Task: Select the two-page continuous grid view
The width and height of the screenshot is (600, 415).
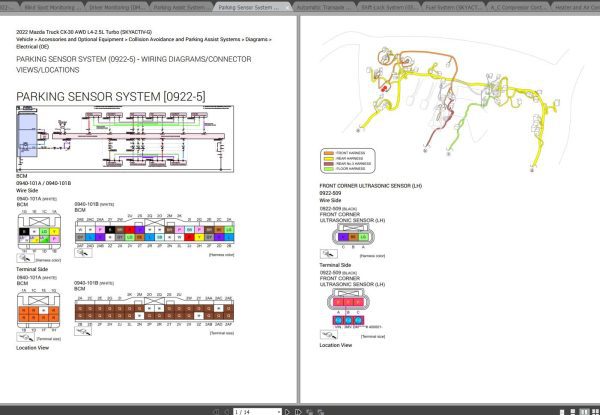Action: pos(595,412)
